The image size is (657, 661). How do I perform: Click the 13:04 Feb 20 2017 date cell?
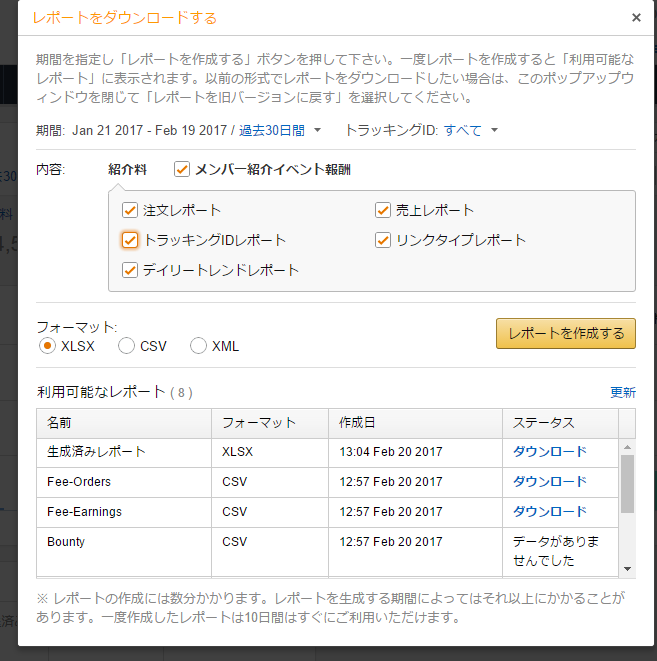[415, 452]
